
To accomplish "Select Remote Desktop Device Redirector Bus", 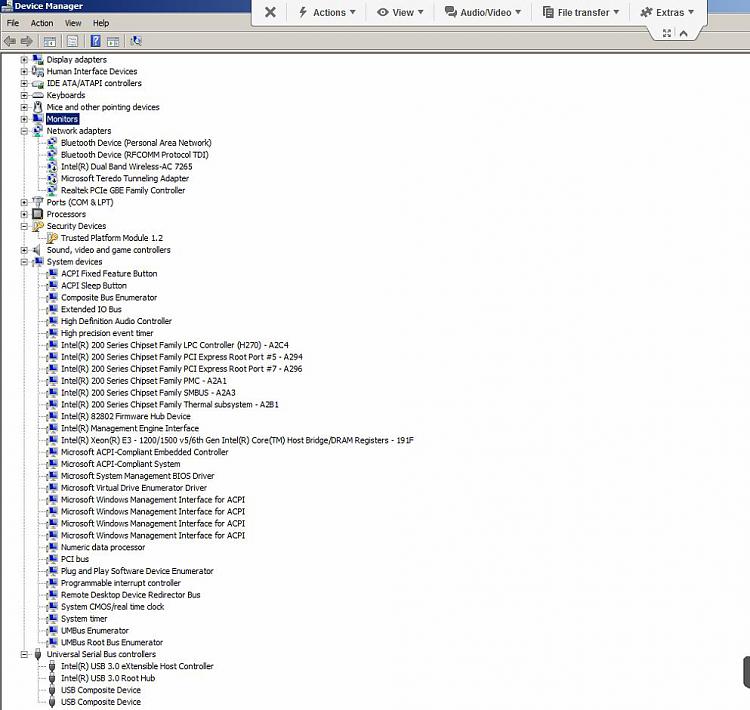I will [131, 595].
